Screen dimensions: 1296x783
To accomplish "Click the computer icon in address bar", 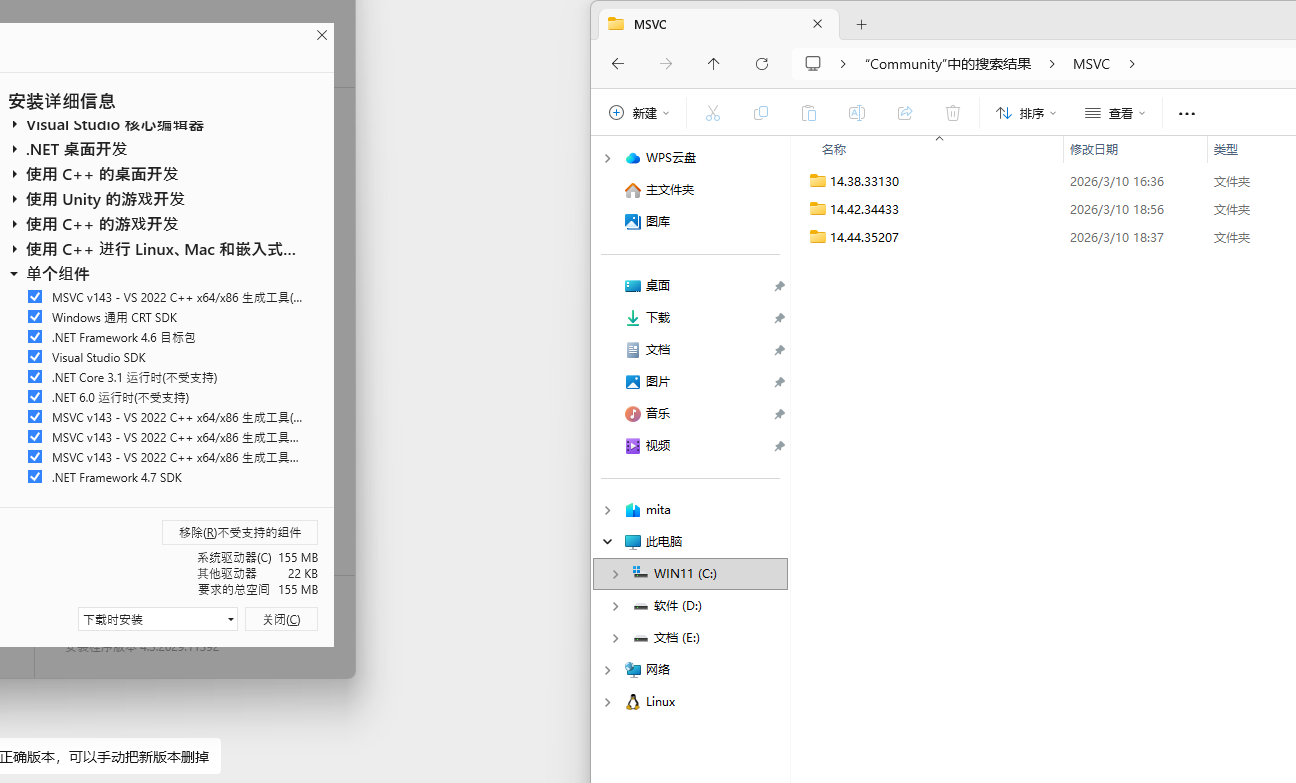I will point(813,64).
